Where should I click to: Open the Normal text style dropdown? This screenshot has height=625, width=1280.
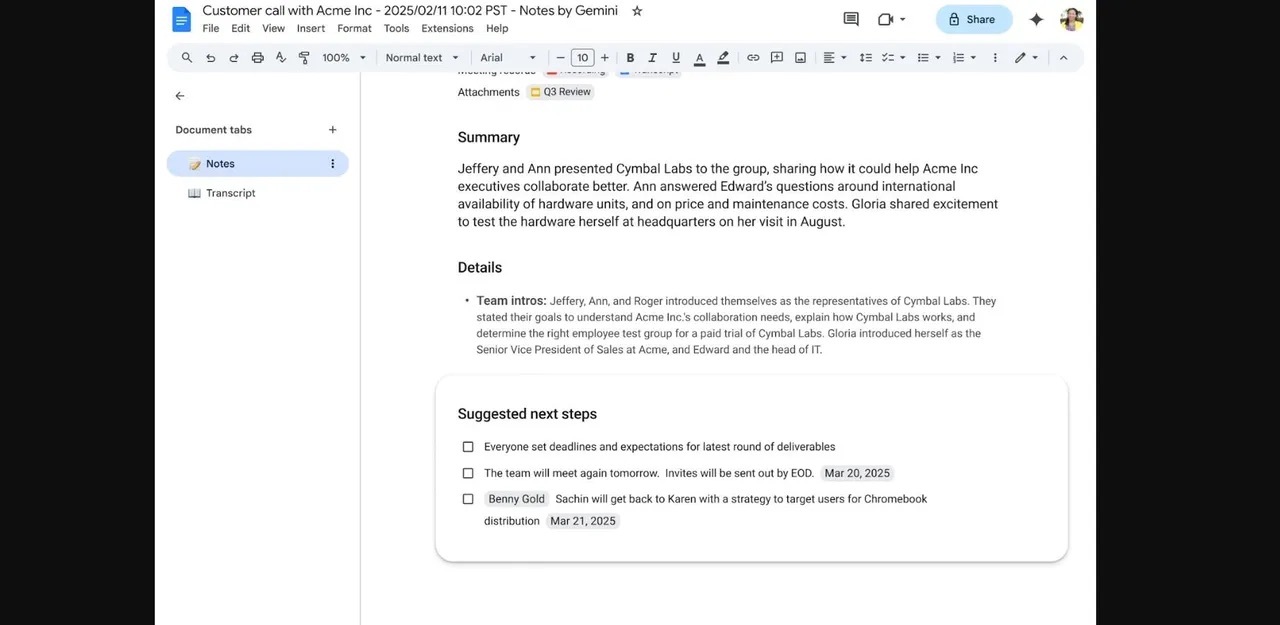tap(422, 58)
